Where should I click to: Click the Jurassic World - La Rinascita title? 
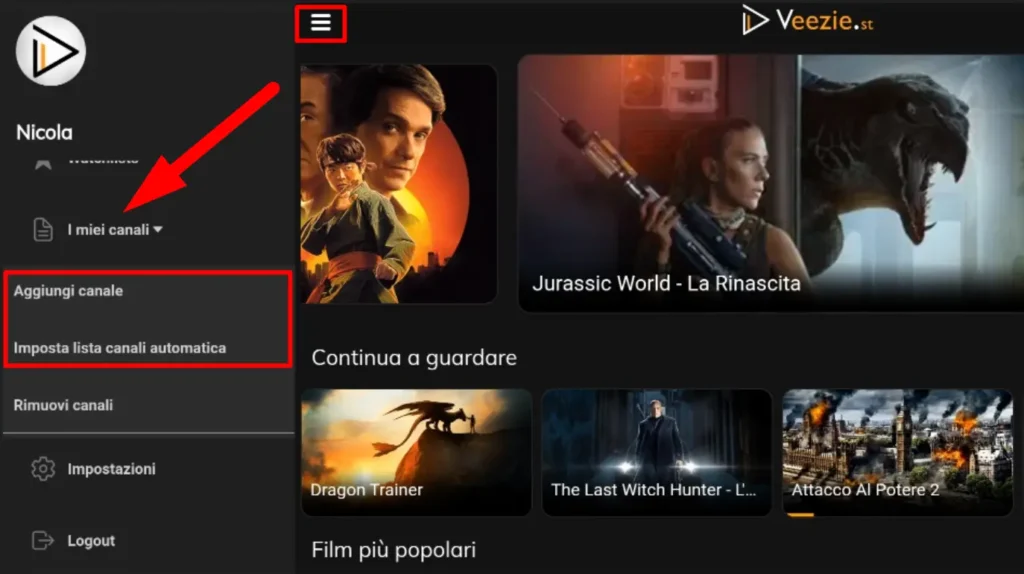click(x=666, y=283)
